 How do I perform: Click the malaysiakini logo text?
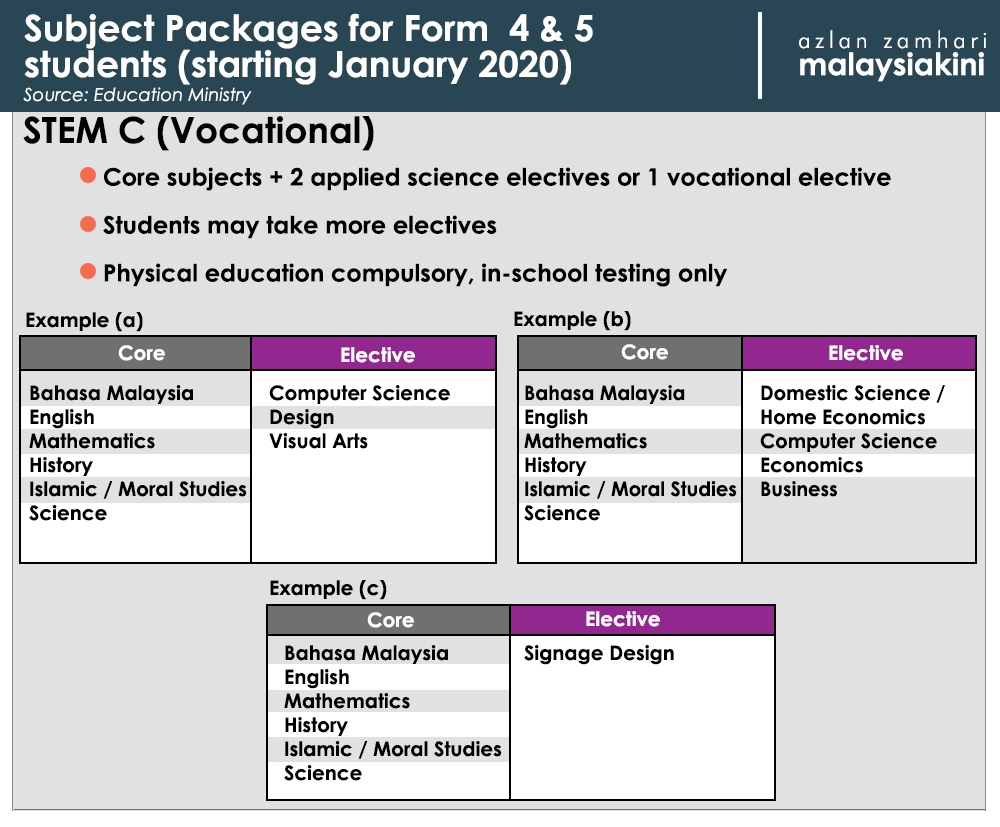point(892,66)
